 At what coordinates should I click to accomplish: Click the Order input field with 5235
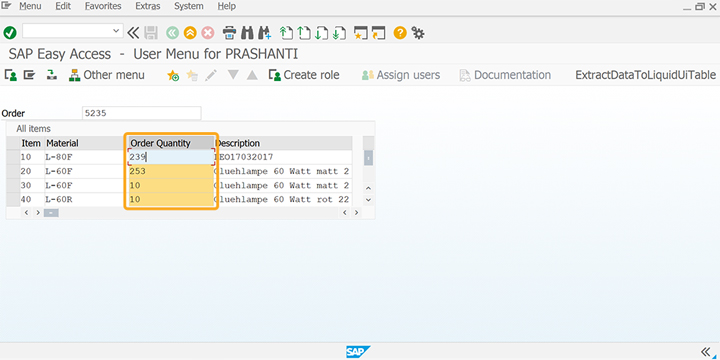(141, 113)
